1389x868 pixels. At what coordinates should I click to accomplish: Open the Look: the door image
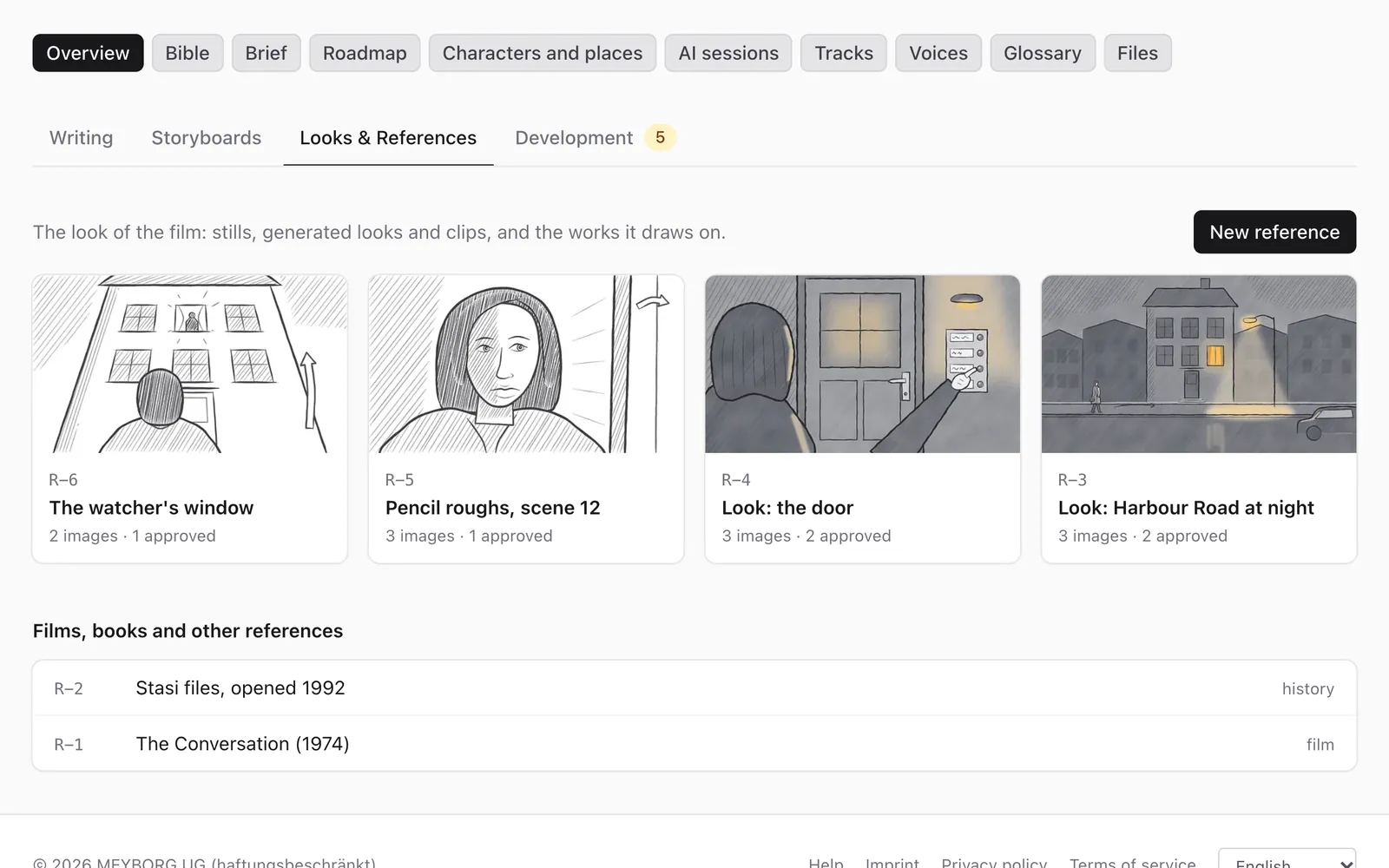click(x=862, y=365)
